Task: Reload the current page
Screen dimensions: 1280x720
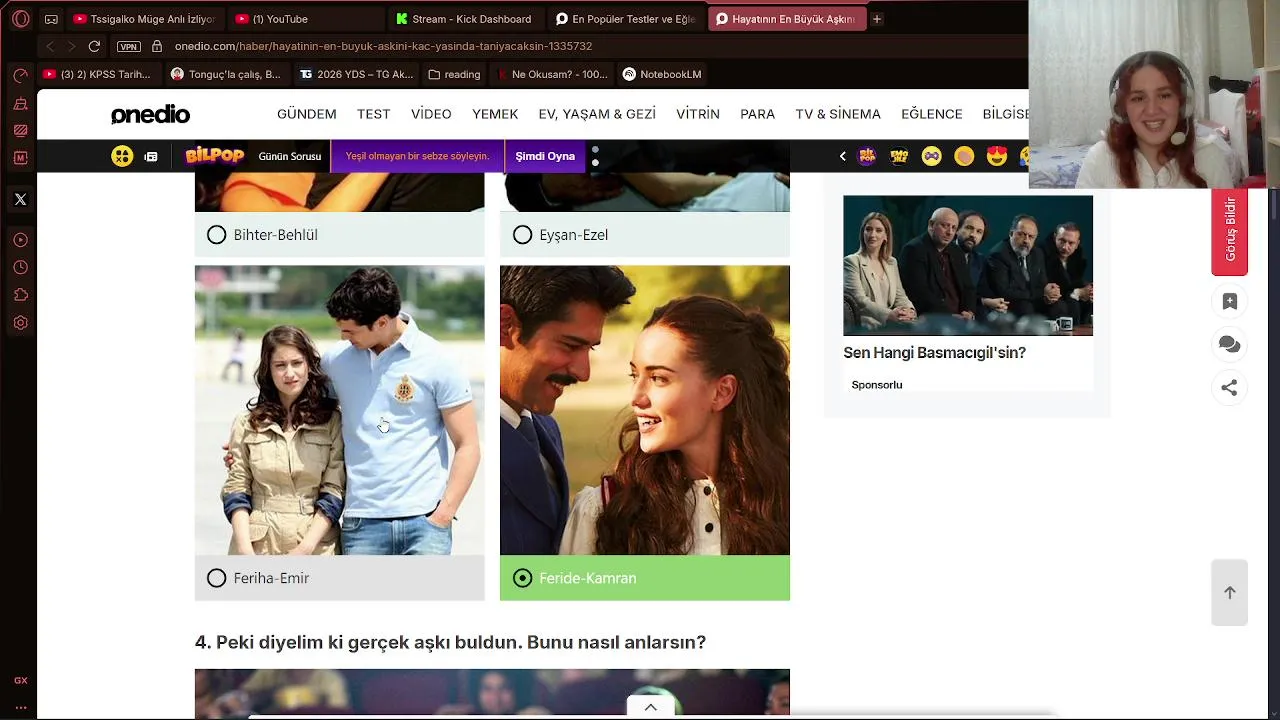Action: point(94,46)
